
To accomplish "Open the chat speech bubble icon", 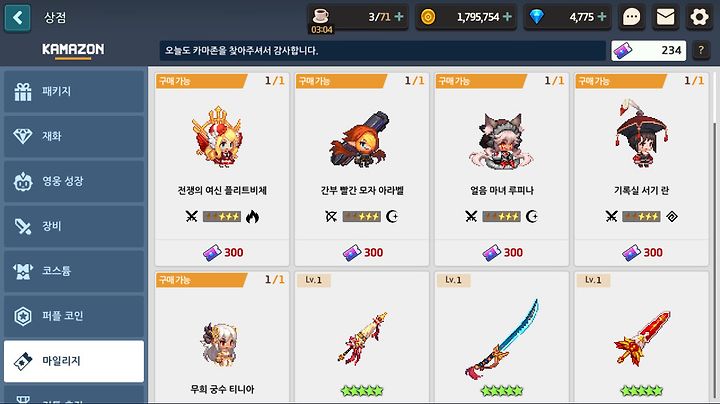I will click(631, 17).
